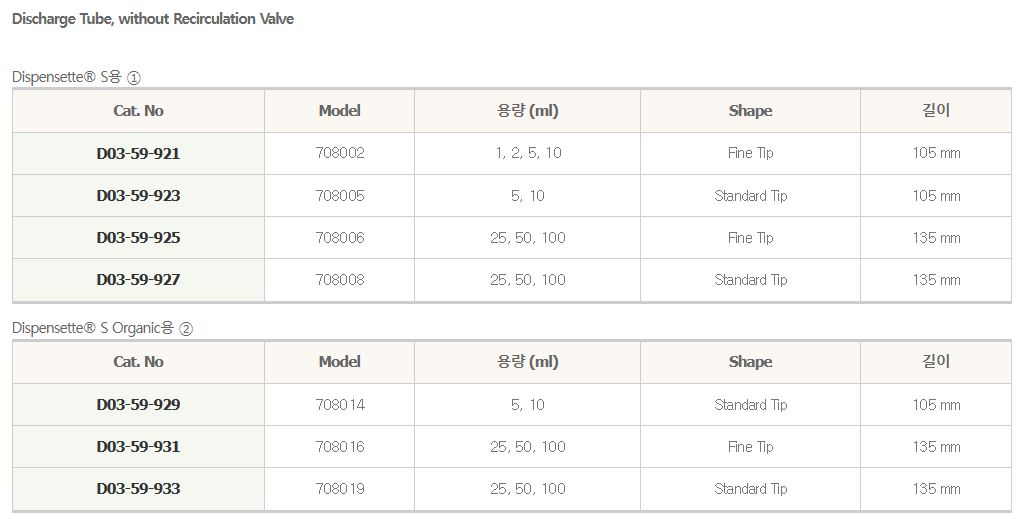Select catalog number D03-59-923
Image resolution: width=1020 pixels, height=525 pixels.
138,196
